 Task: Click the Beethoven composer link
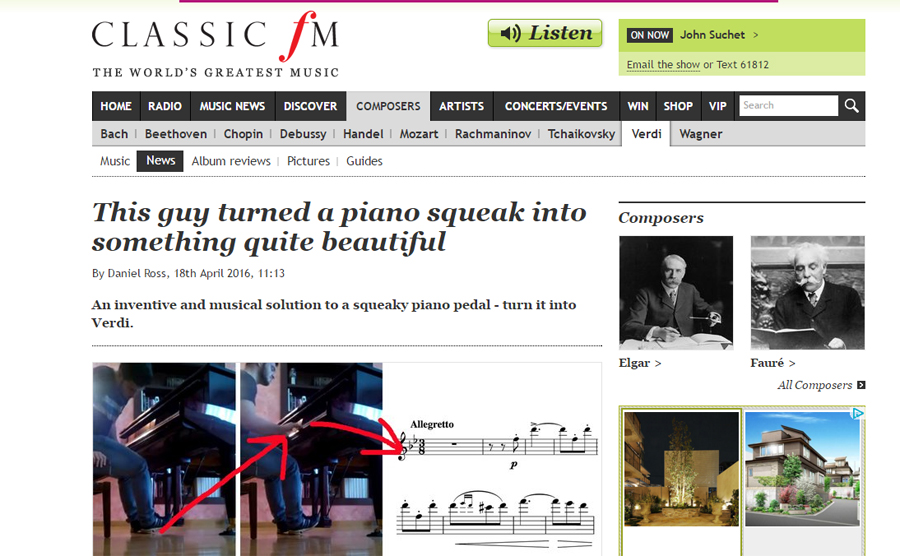(x=176, y=134)
